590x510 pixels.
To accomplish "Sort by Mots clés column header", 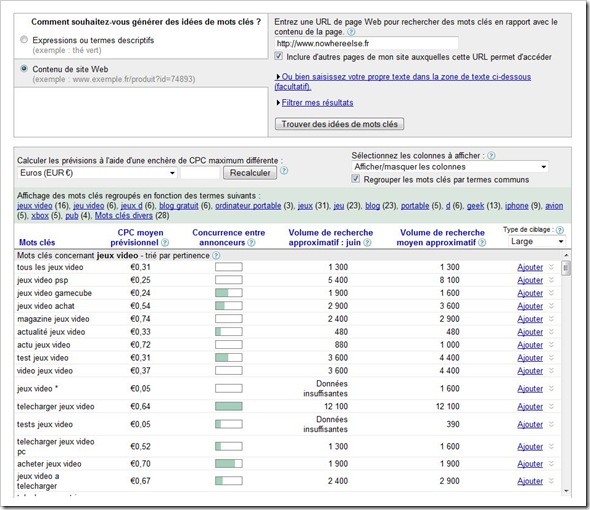I will point(37,242).
